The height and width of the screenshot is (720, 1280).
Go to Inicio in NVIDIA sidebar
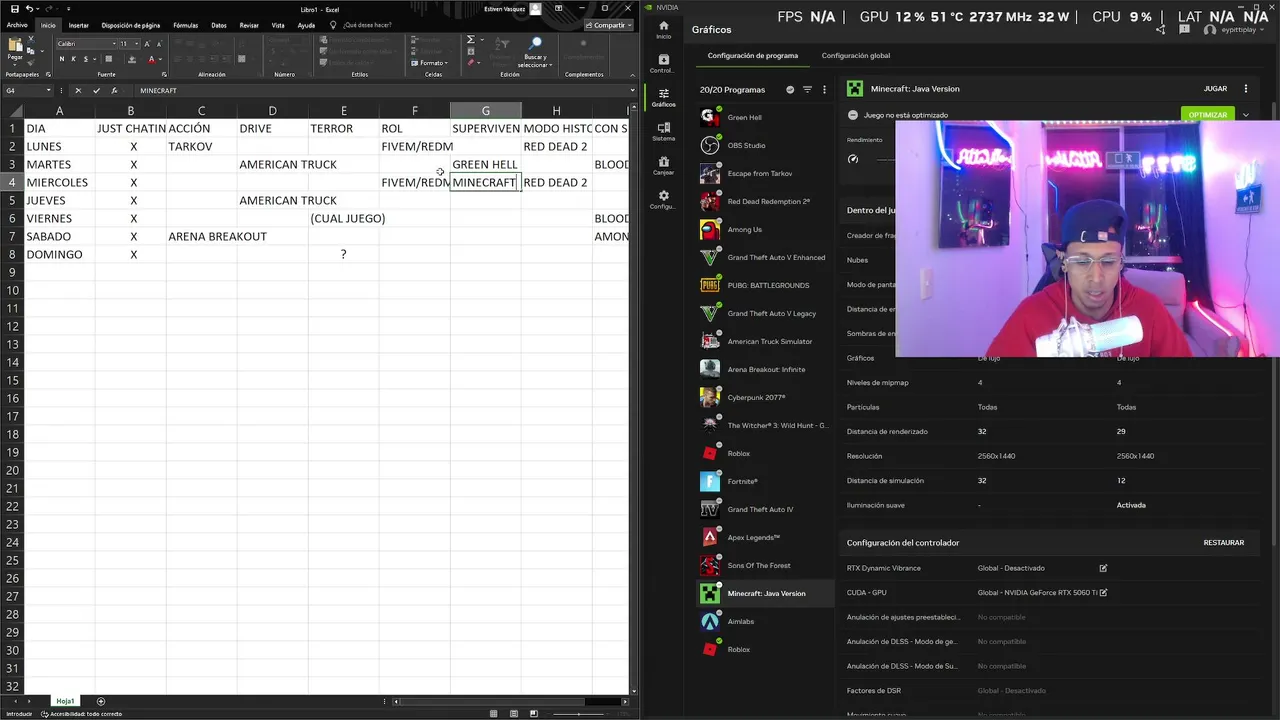pyautogui.click(x=663, y=30)
